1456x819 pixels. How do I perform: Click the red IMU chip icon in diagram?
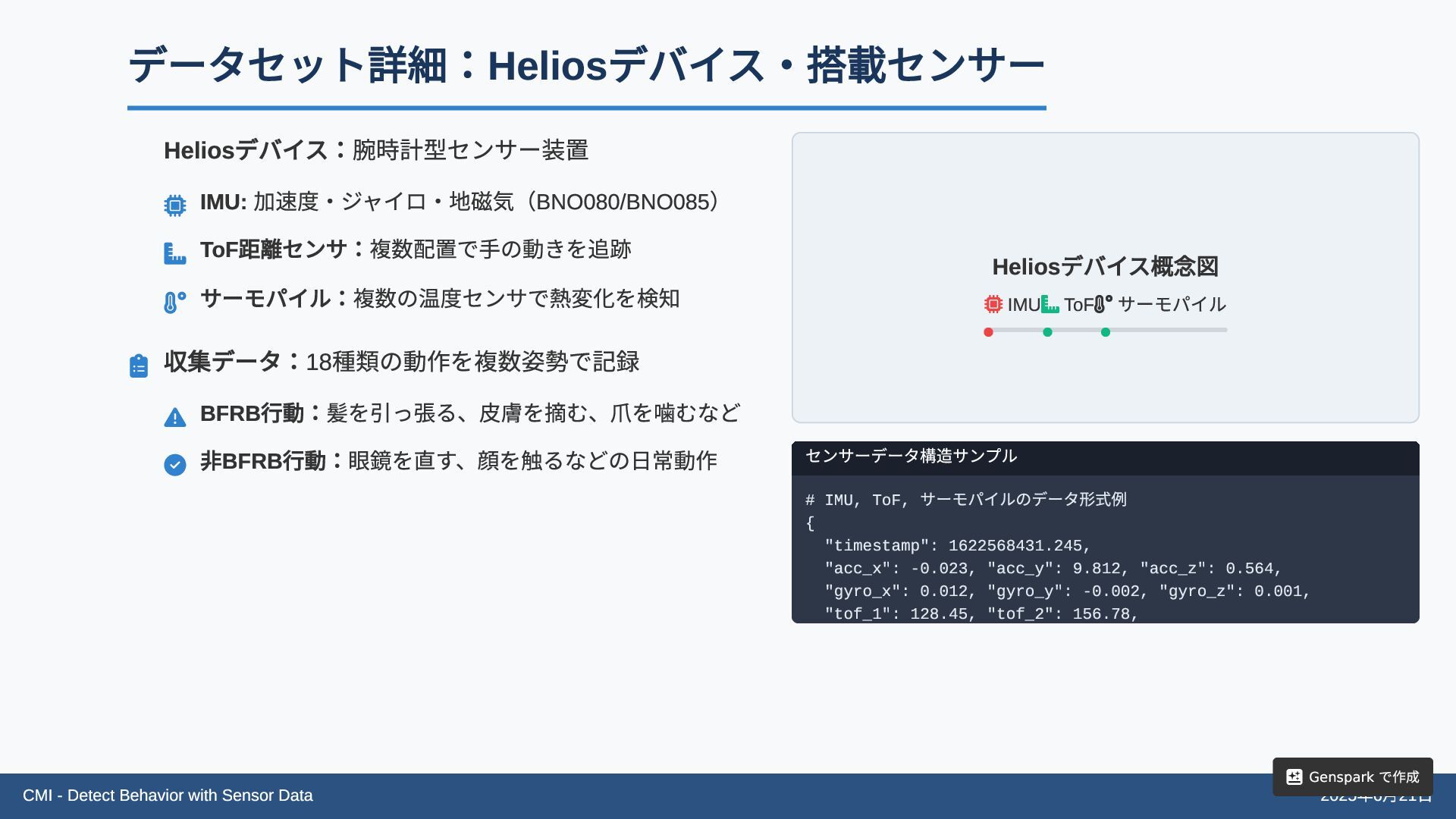[993, 304]
